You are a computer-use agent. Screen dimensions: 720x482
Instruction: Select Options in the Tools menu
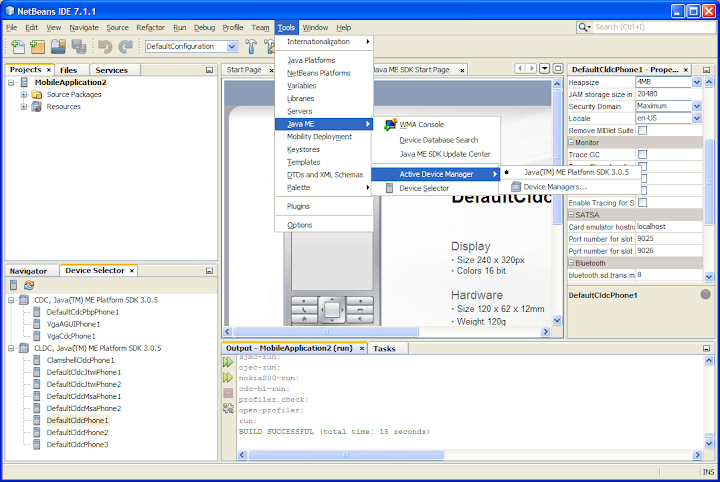324,225
